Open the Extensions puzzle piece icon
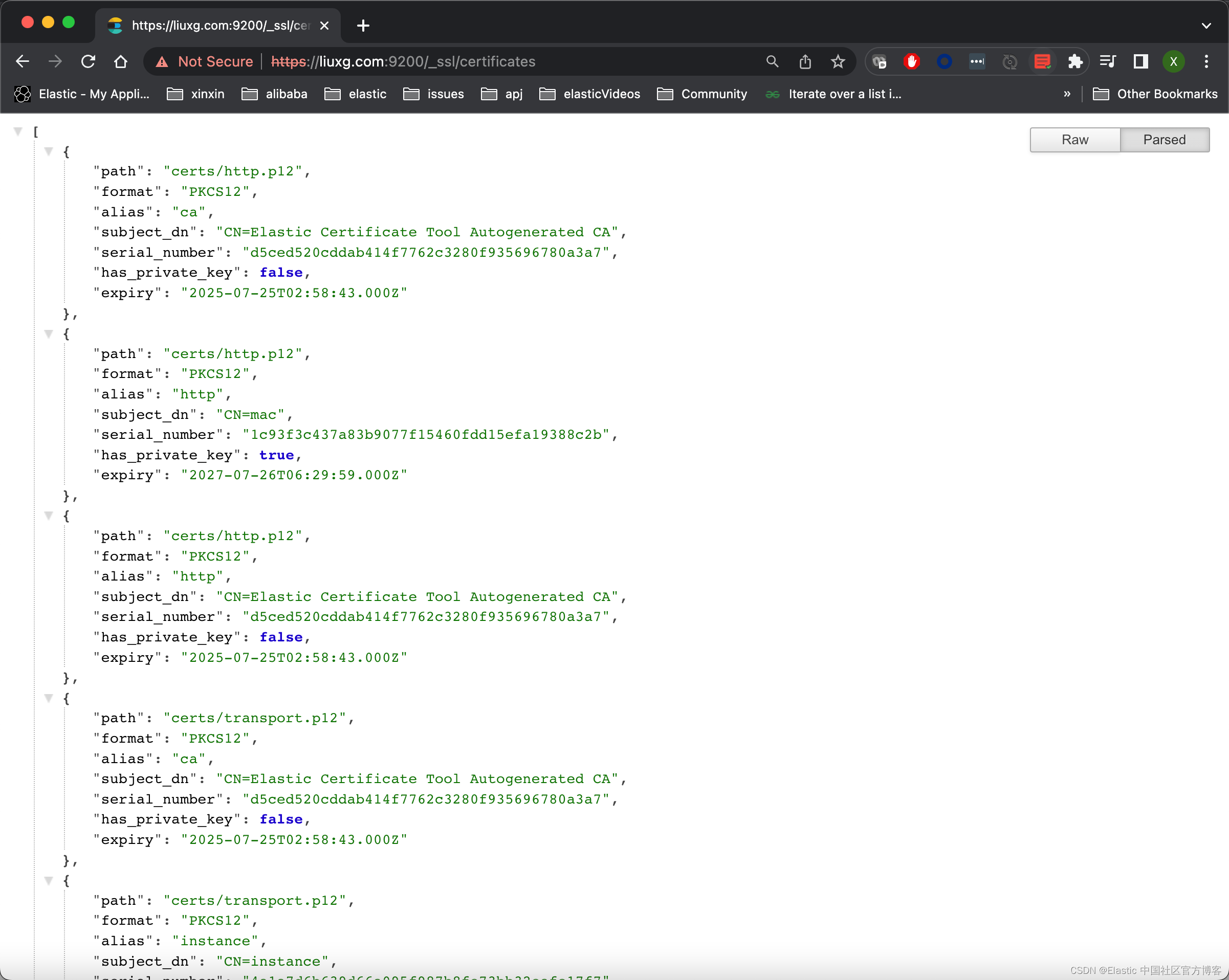 click(1075, 61)
